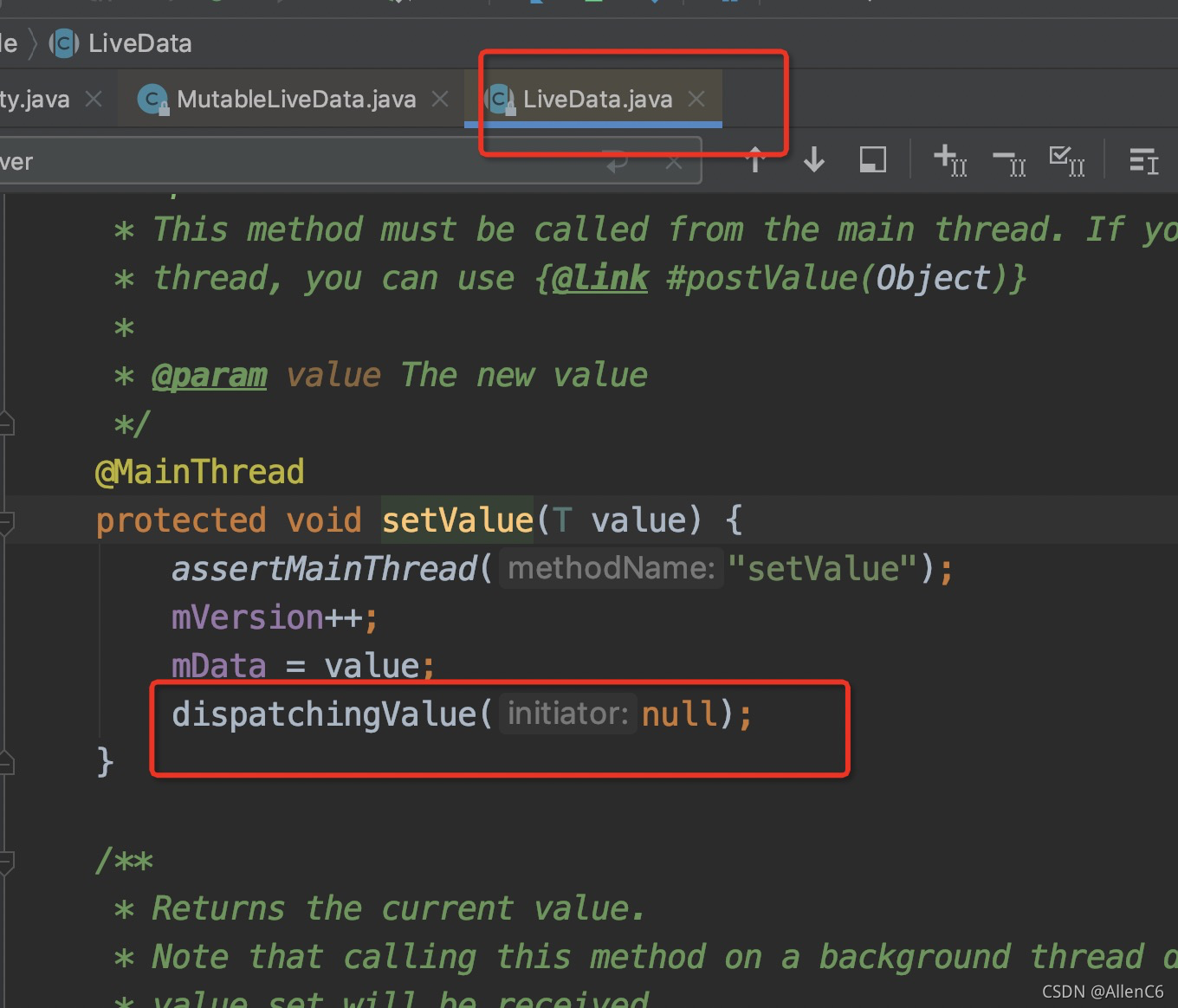Switch to the ty.java tab

(35, 98)
